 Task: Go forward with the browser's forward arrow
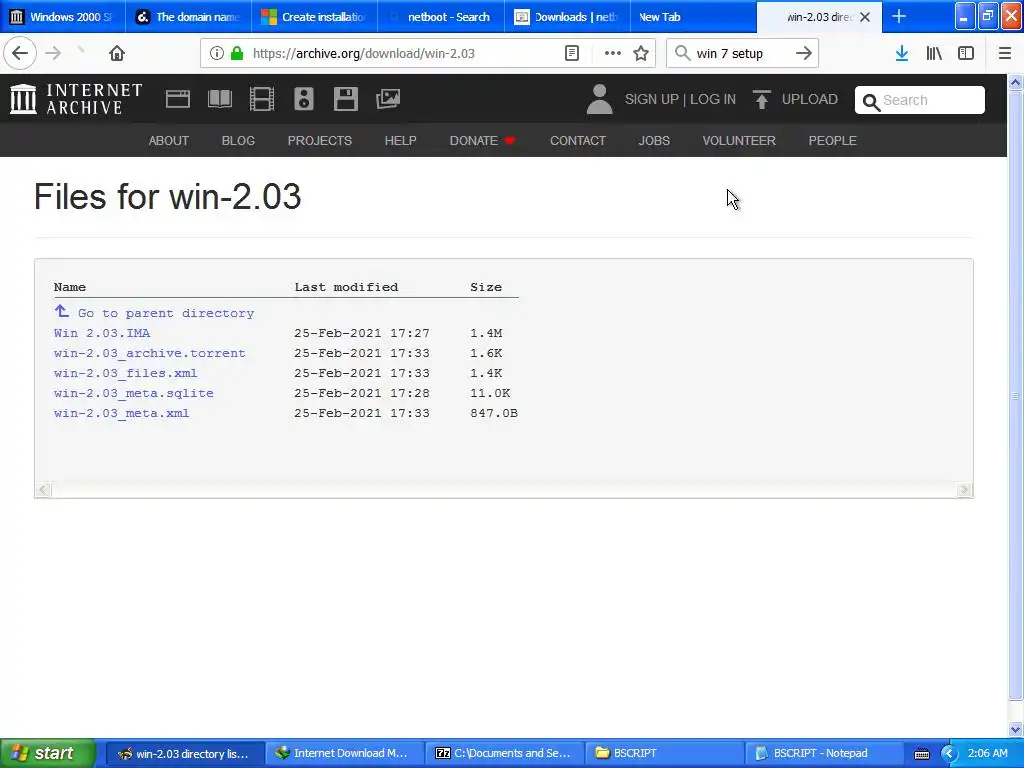click(x=54, y=54)
